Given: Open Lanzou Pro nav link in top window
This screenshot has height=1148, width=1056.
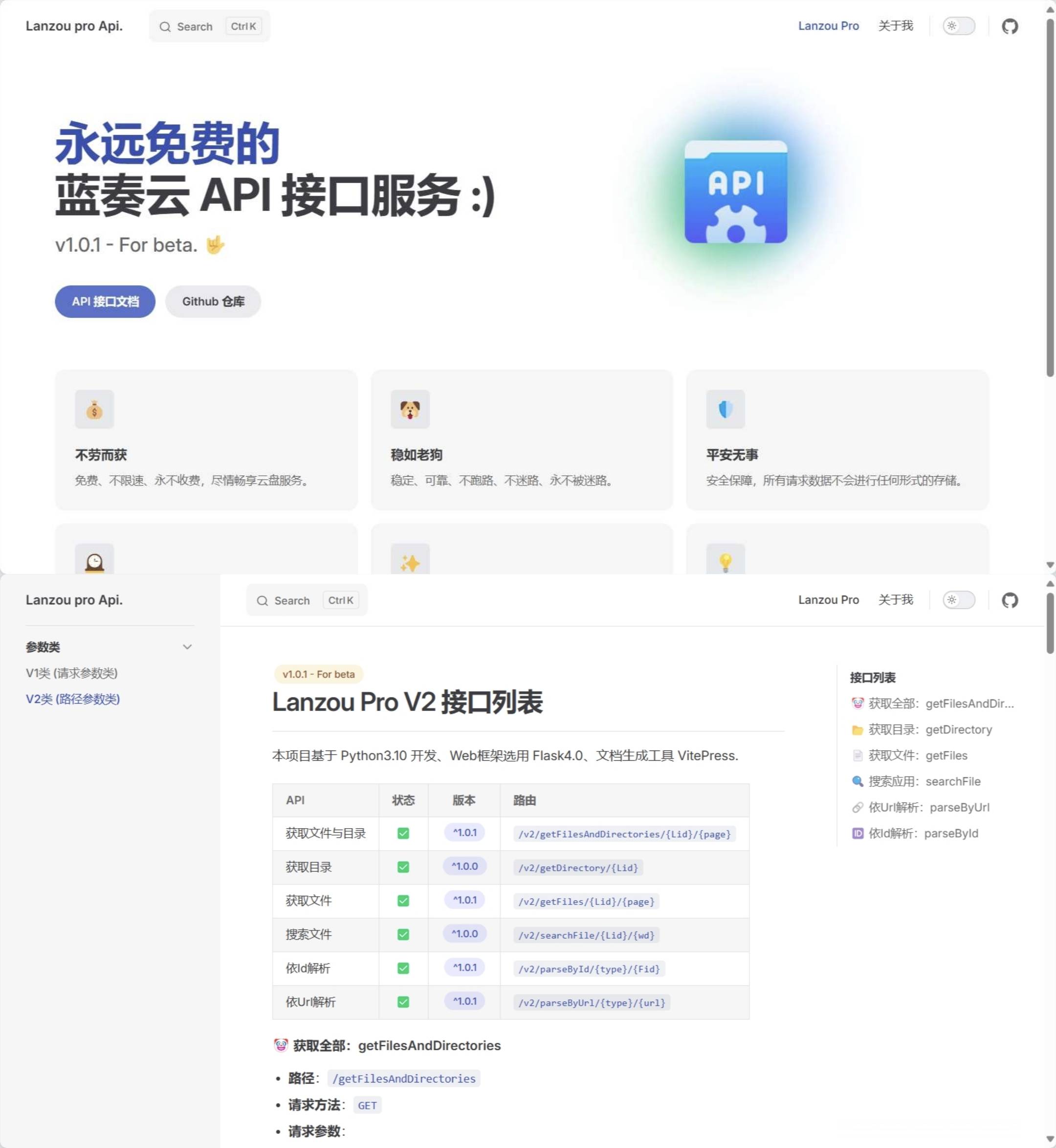Looking at the screenshot, I should pos(828,26).
